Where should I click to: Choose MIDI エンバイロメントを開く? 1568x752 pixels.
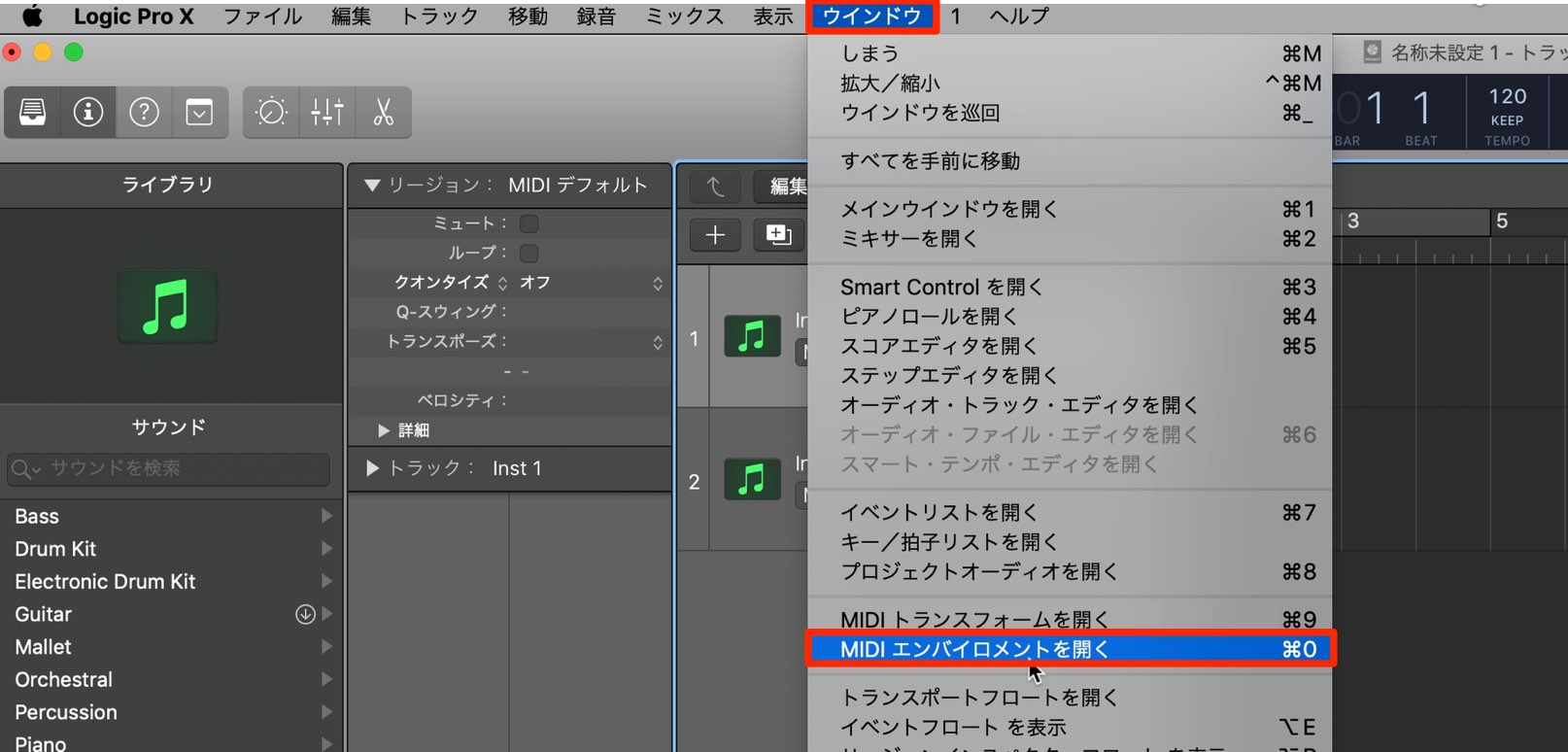click(x=1070, y=649)
